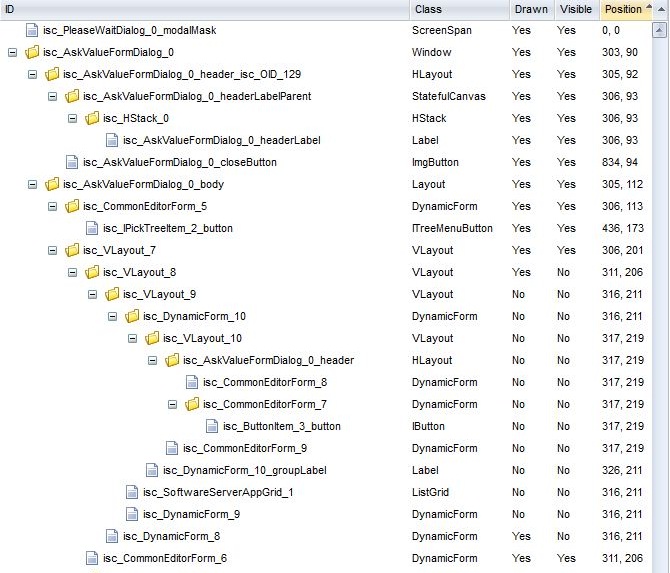
Task: Click the file icon of isc_IPickTreeItem_2_button
Action: tap(92, 228)
